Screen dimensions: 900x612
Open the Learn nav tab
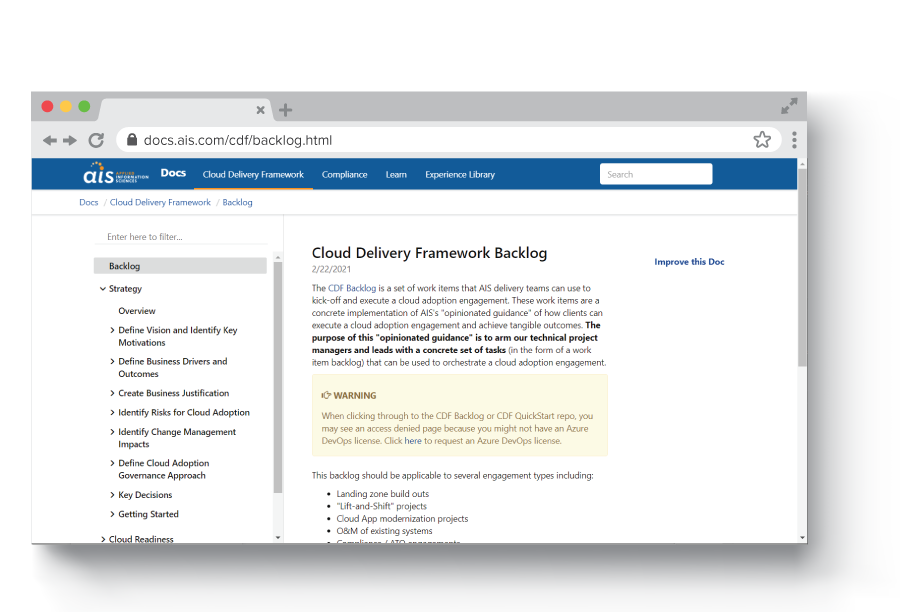(x=396, y=175)
